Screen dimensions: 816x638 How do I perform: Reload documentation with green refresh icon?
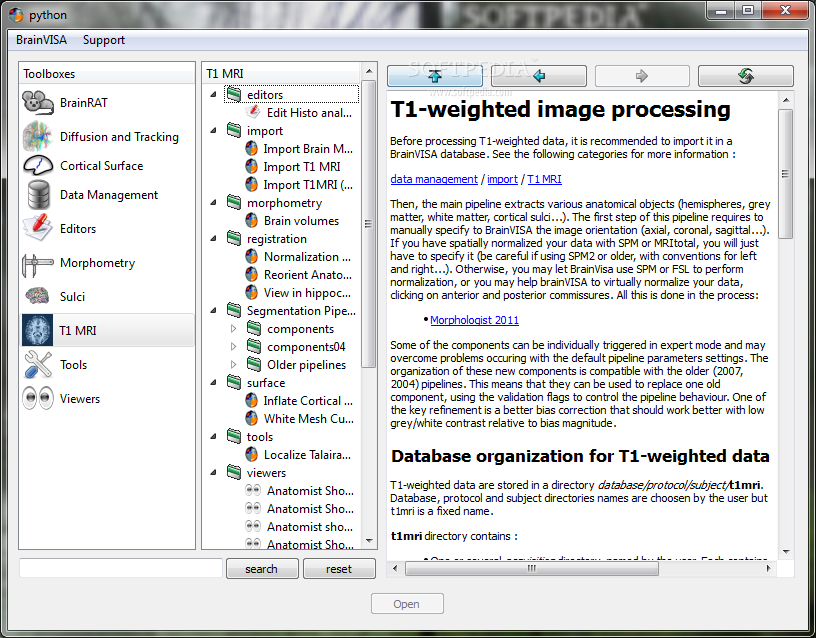[x=746, y=76]
